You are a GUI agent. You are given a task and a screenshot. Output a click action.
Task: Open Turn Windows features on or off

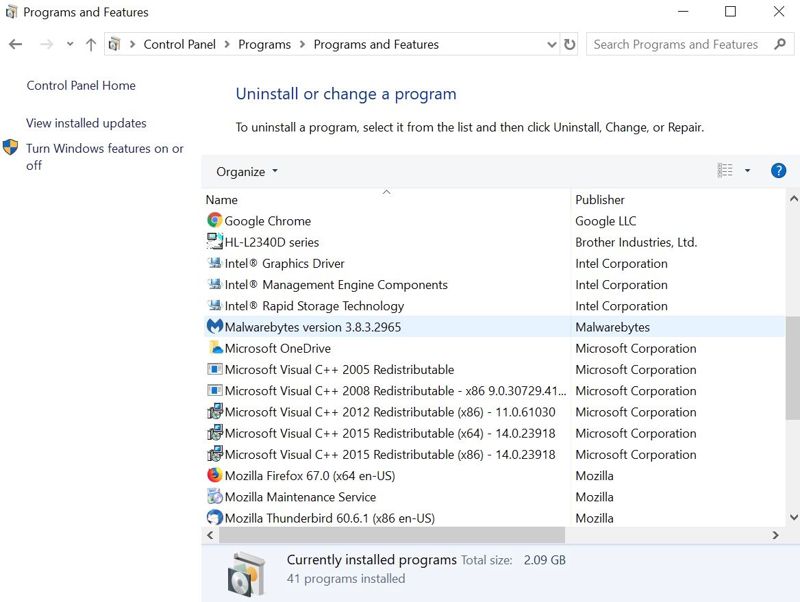click(105, 157)
